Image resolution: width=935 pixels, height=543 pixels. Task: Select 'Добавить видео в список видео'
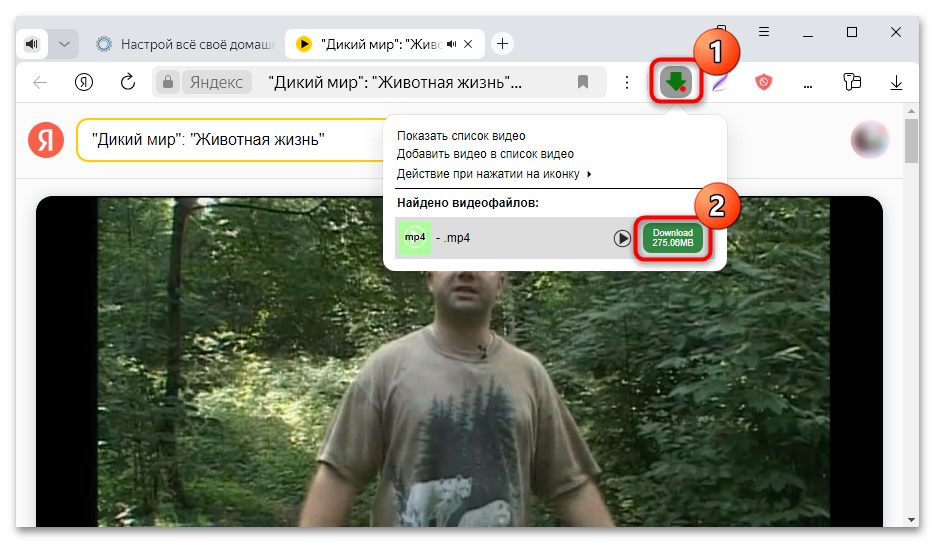coord(485,154)
